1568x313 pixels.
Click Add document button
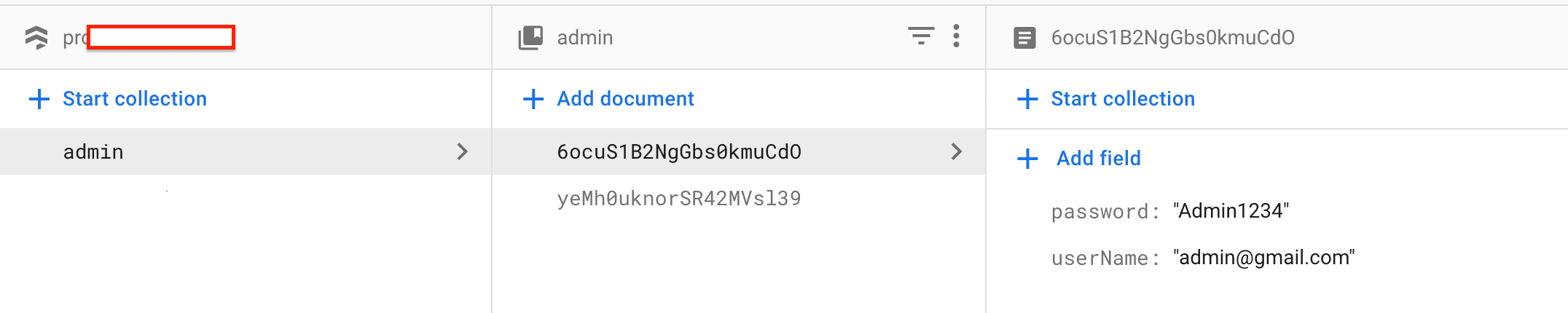625,99
